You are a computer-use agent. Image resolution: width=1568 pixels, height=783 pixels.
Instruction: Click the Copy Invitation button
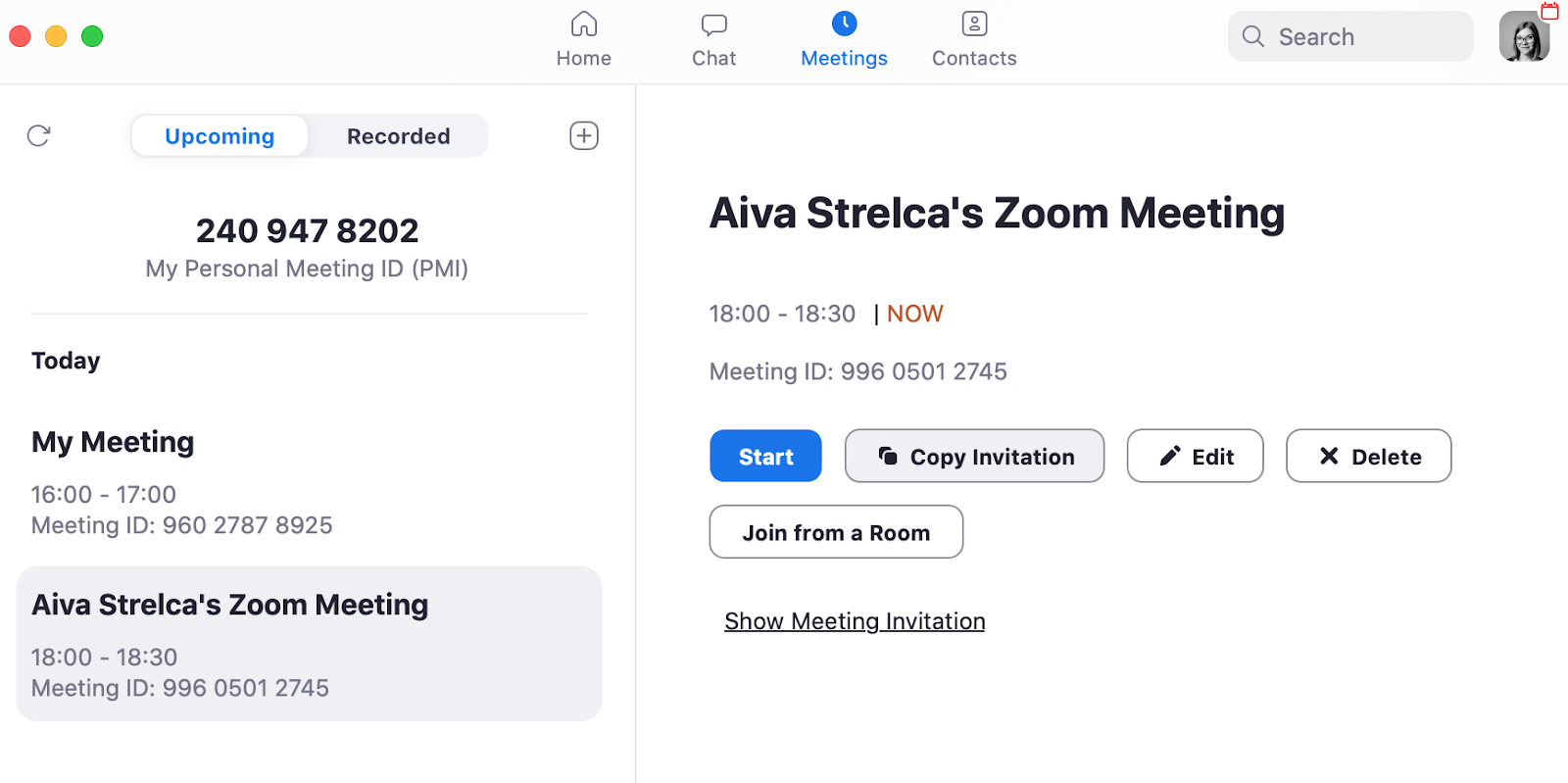coord(974,456)
